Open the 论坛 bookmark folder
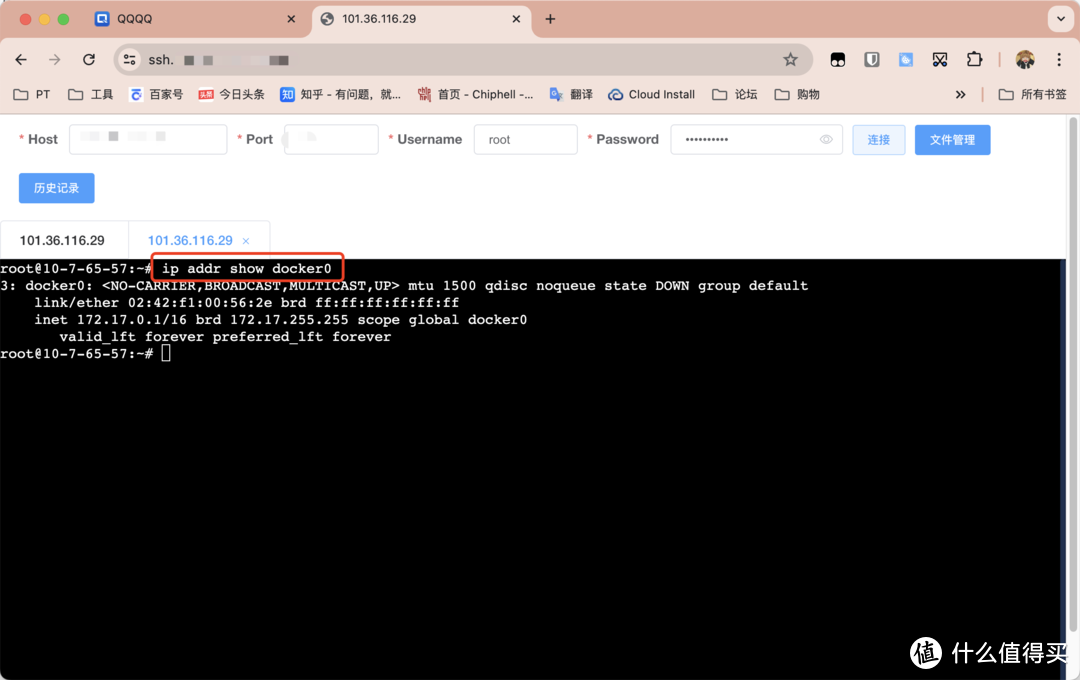This screenshot has height=680, width=1080. [735, 94]
